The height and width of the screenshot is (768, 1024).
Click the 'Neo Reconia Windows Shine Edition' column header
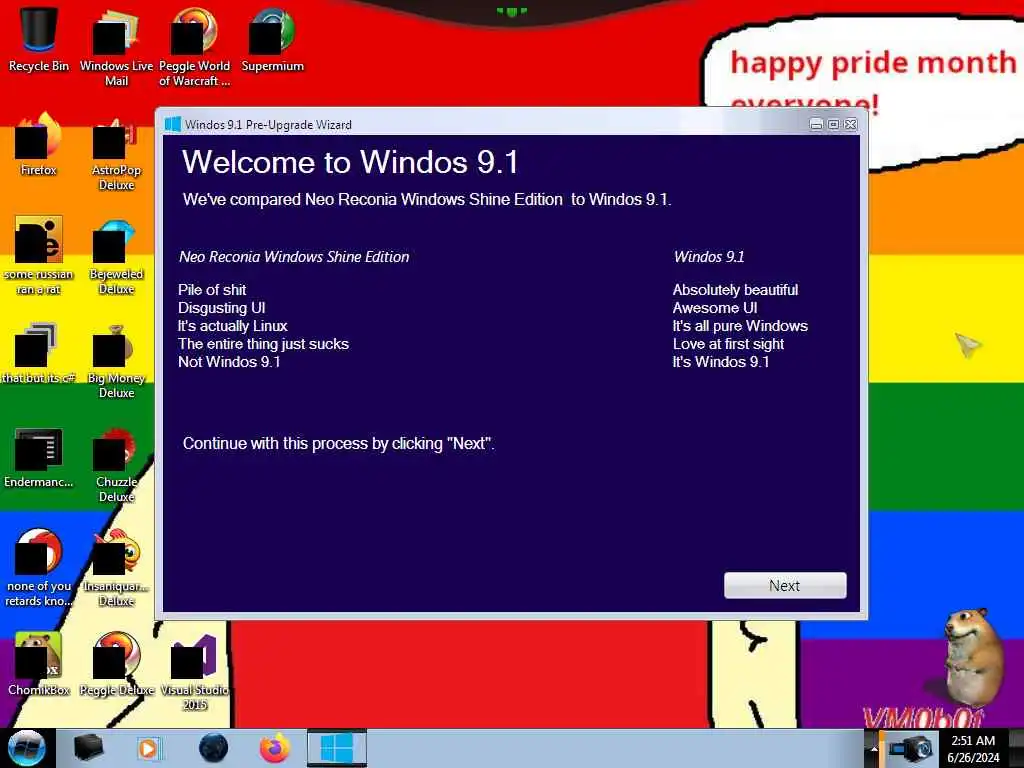[294, 257]
